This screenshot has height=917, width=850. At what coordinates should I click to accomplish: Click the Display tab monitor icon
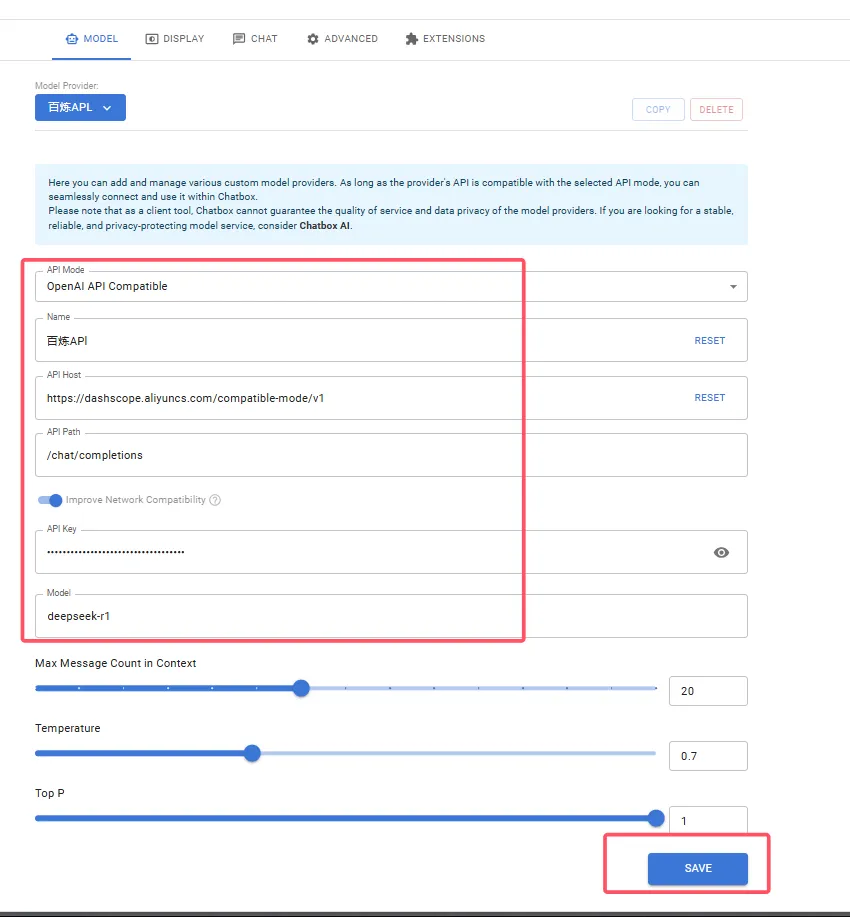pyautogui.click(x=152, y=39)
